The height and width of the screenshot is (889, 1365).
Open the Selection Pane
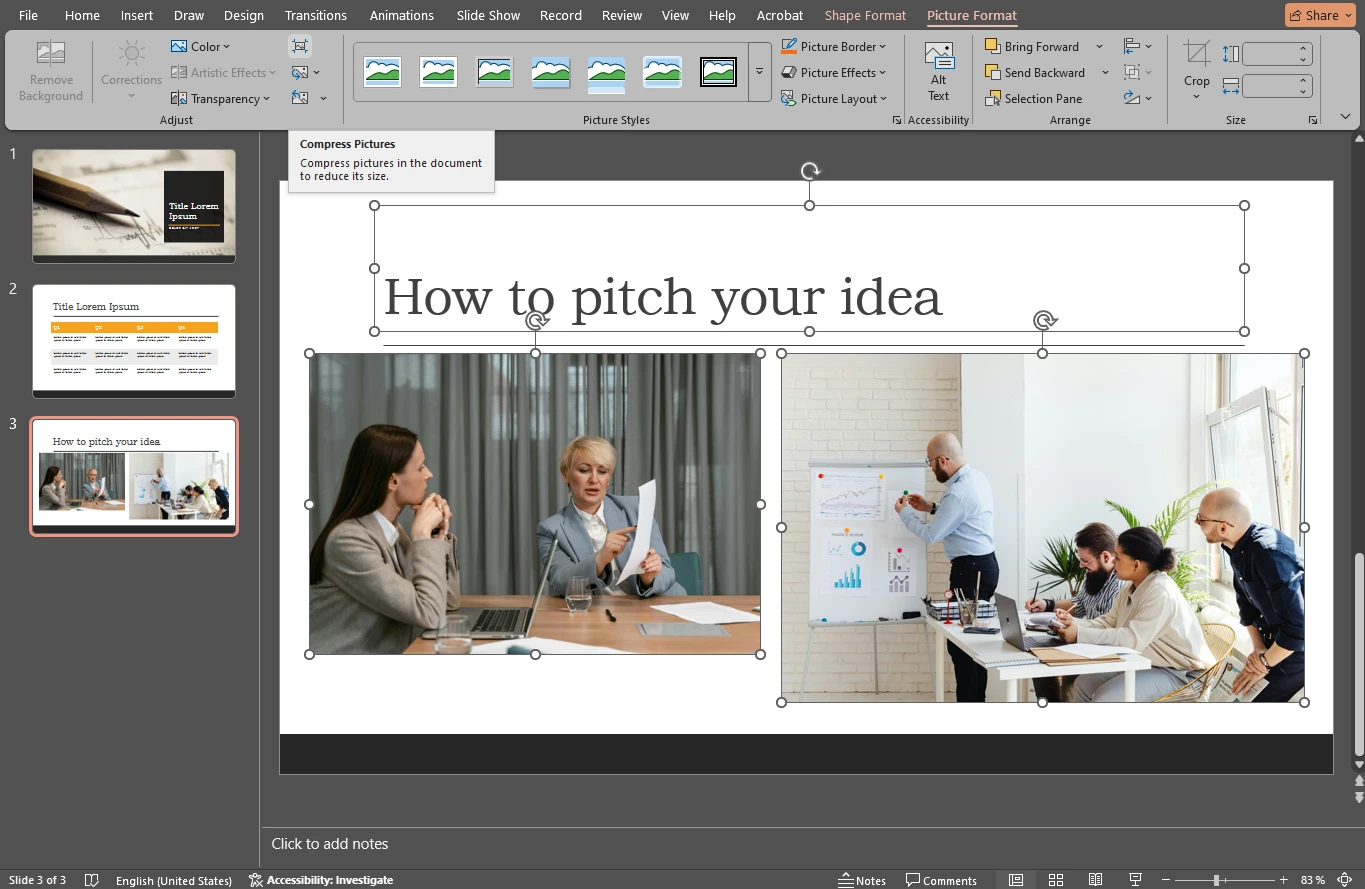point(1033,99)
